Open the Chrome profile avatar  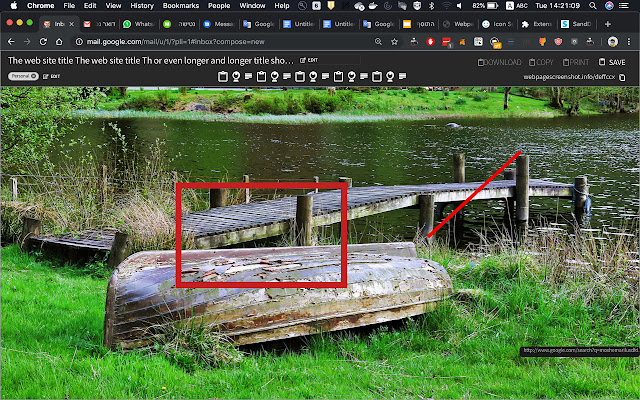613,42
